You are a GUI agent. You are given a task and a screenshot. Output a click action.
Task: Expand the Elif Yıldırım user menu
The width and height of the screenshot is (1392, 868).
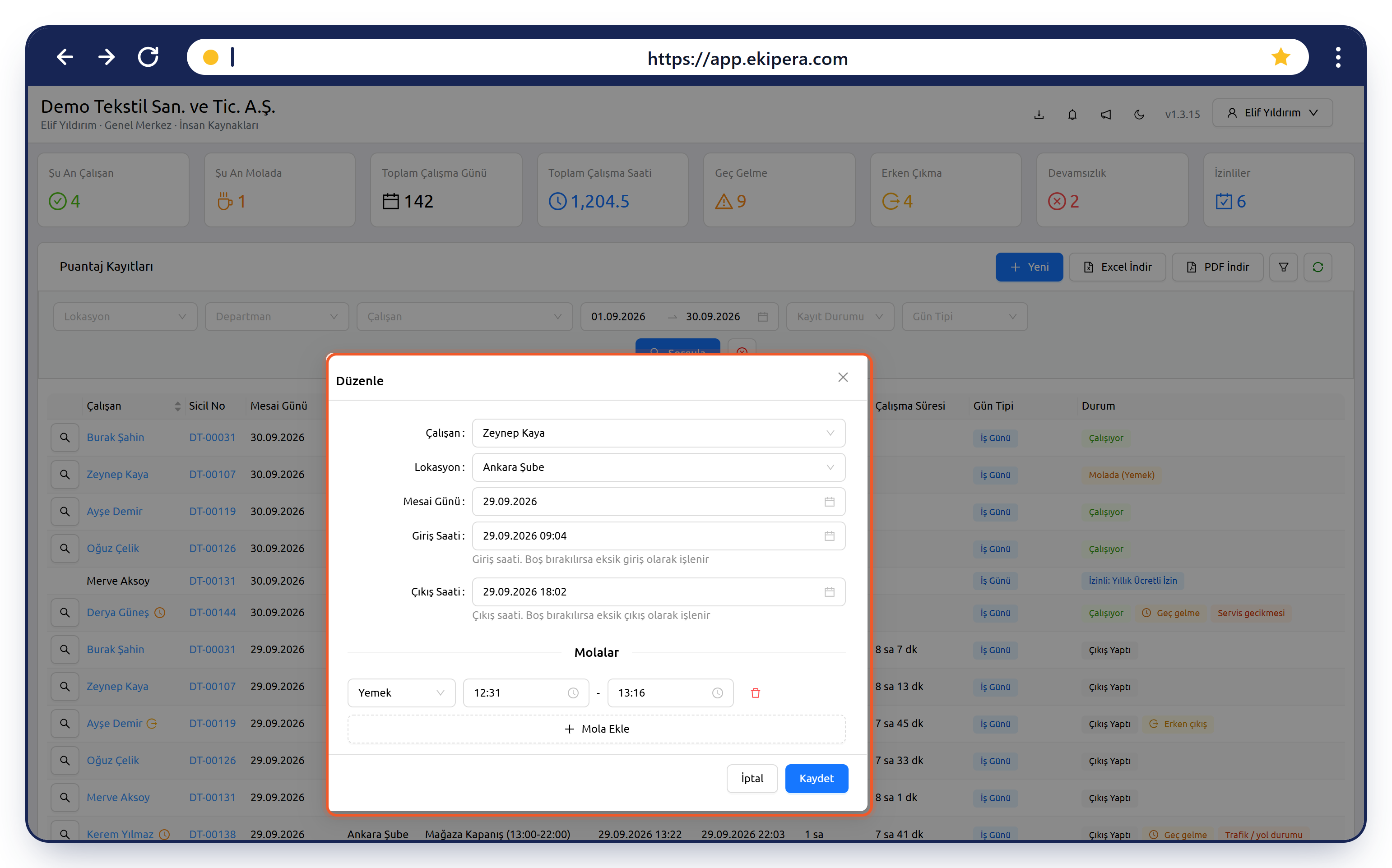click(1272, 113)
